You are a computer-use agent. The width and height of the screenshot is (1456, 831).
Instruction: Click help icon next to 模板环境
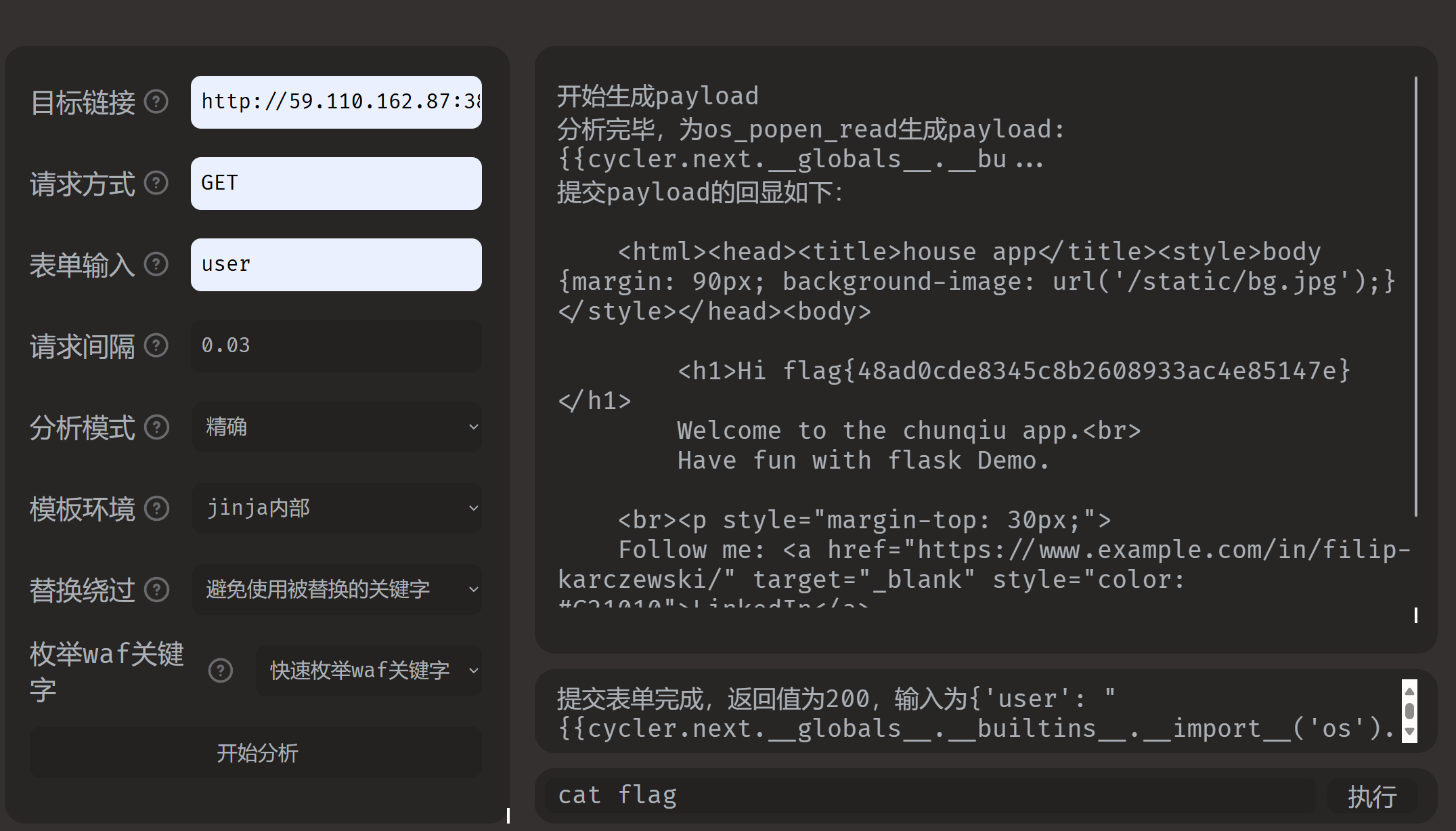[x=156, y=508]
